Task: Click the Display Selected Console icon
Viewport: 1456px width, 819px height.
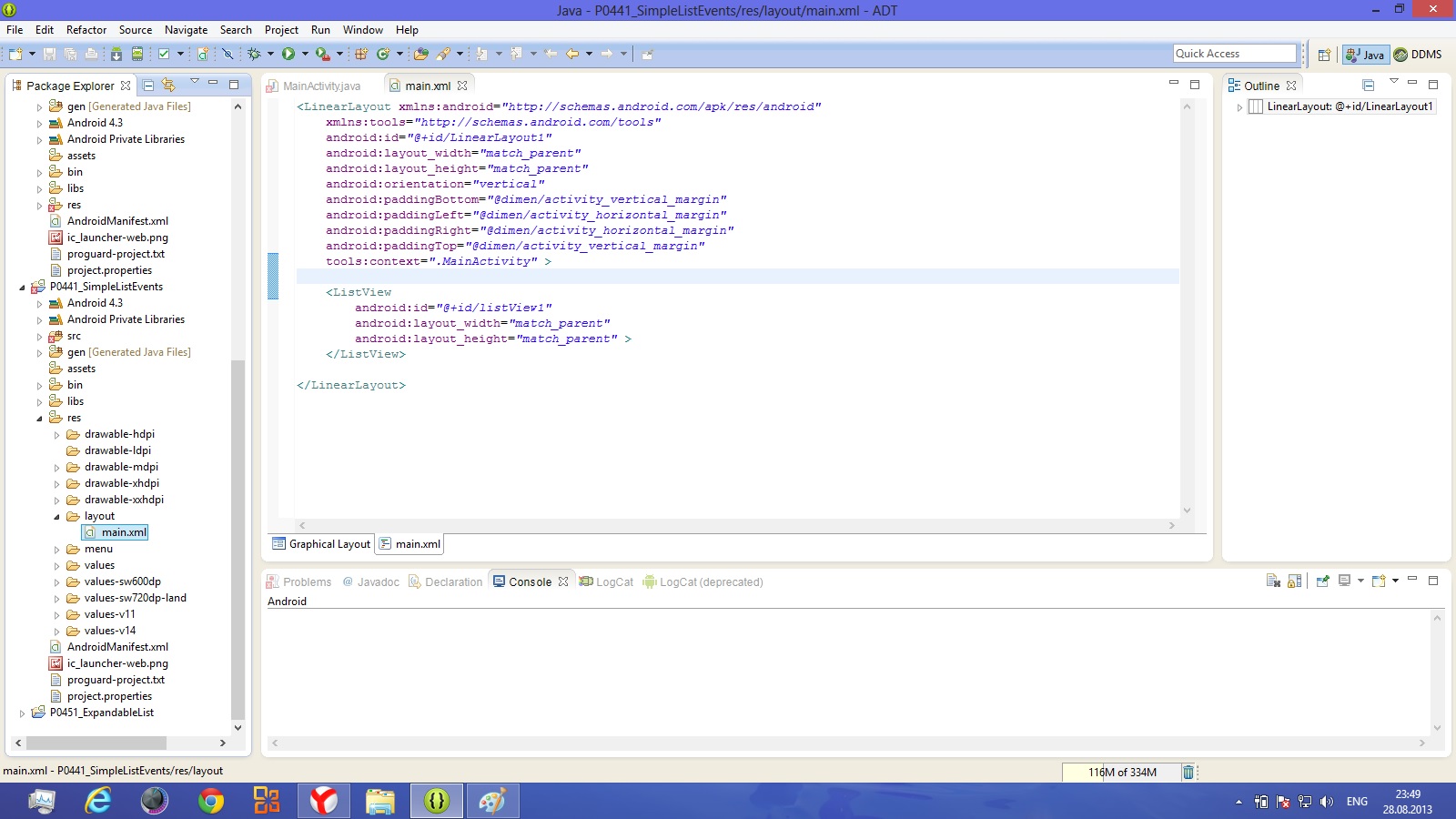Action: point(1344,581)
